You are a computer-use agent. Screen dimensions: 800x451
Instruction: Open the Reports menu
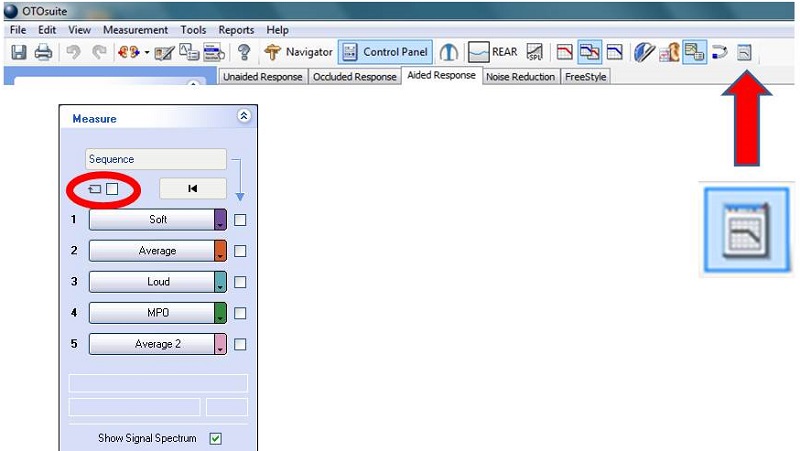pos(236,30)
